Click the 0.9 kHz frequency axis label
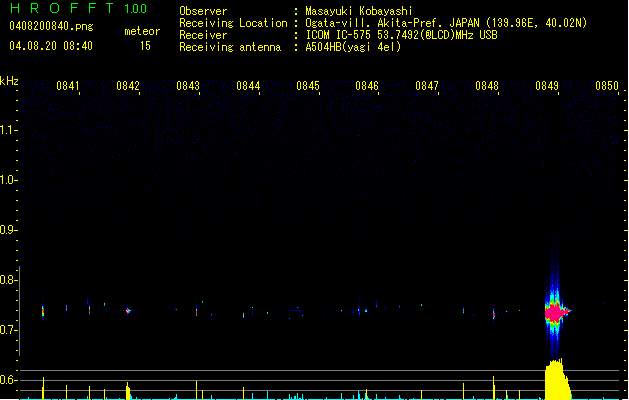 pyautogui.click(x=8, y=229)
